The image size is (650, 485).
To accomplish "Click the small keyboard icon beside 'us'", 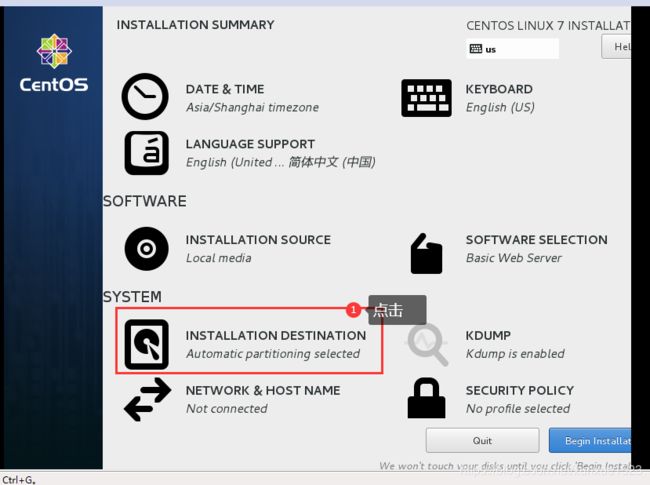I will tap(475, 49).
